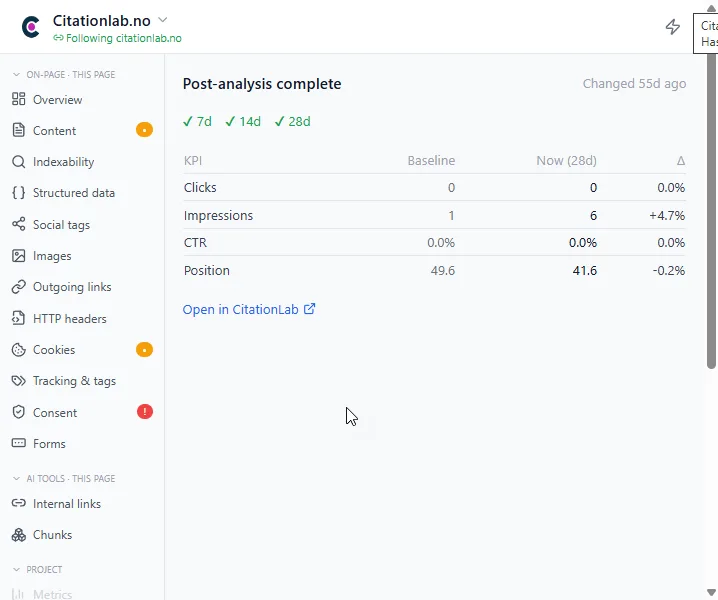Select the 7d checkpoint

pyautogui.click(x=197, y=121)
